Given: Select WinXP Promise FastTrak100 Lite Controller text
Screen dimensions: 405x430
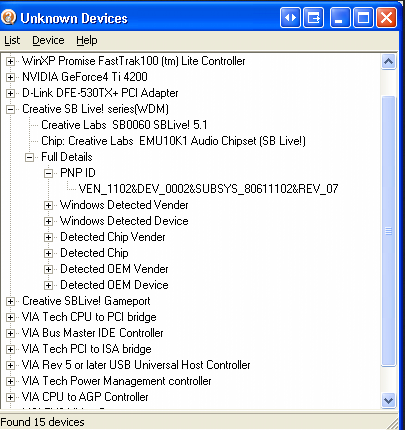Looking at the screenshot, I should click(x=134, y=61).
